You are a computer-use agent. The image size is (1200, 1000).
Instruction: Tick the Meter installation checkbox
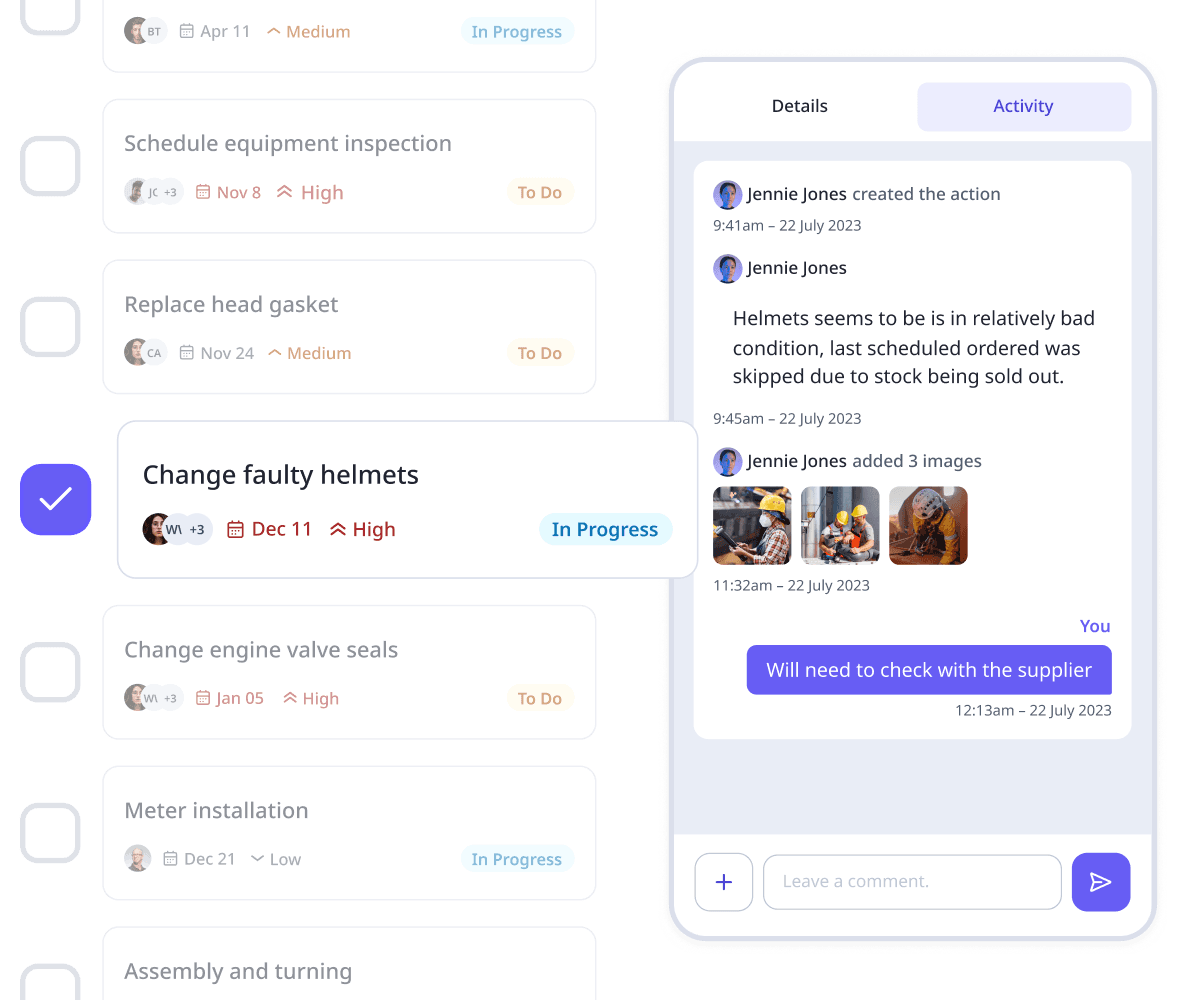[x=50, y=833]
